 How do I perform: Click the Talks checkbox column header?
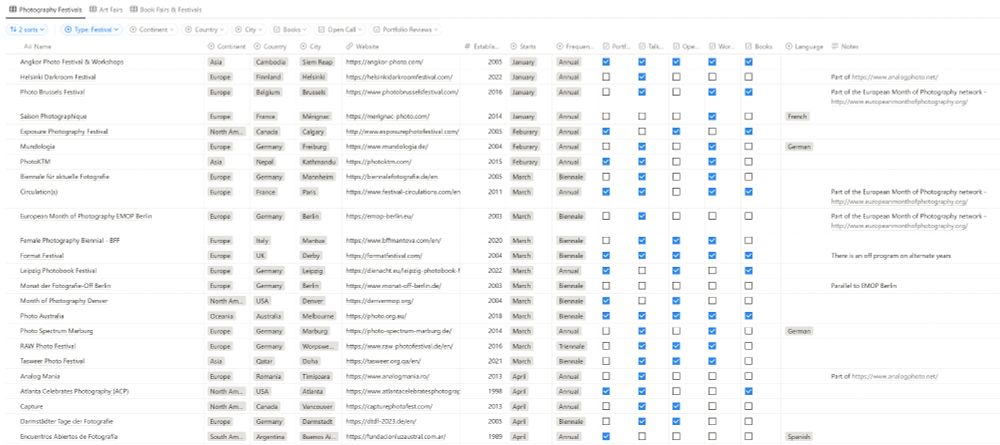click(651, 47)
